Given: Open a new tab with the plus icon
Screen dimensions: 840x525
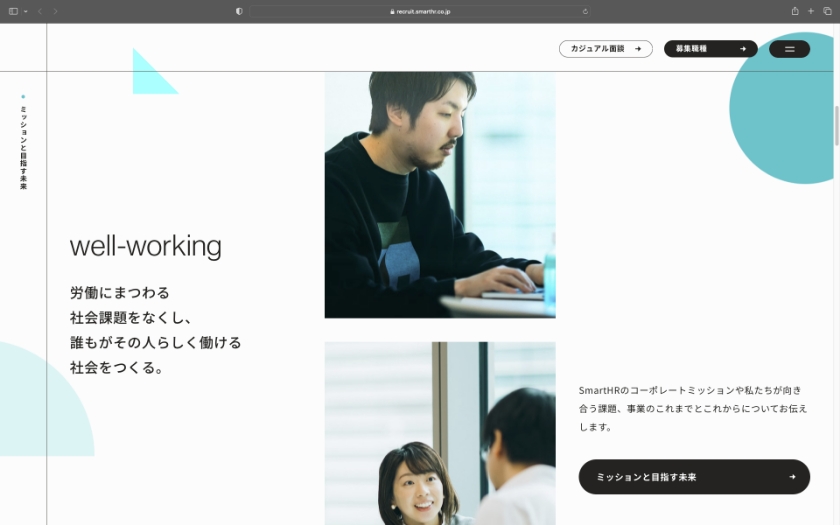Looking at the screenshot, I should click(811, 11).
